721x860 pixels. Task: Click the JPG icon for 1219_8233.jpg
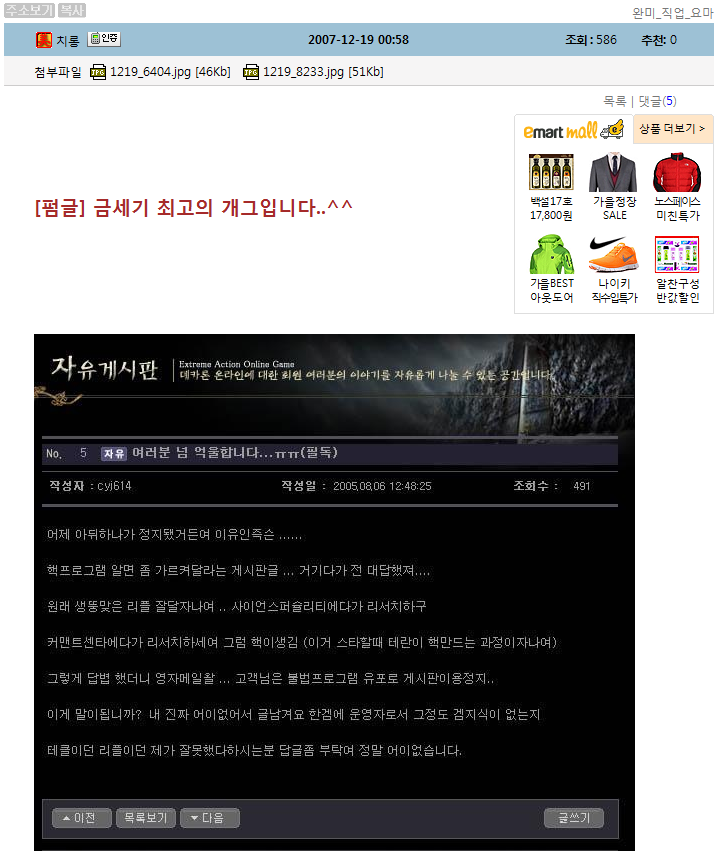tap(251, 72)
